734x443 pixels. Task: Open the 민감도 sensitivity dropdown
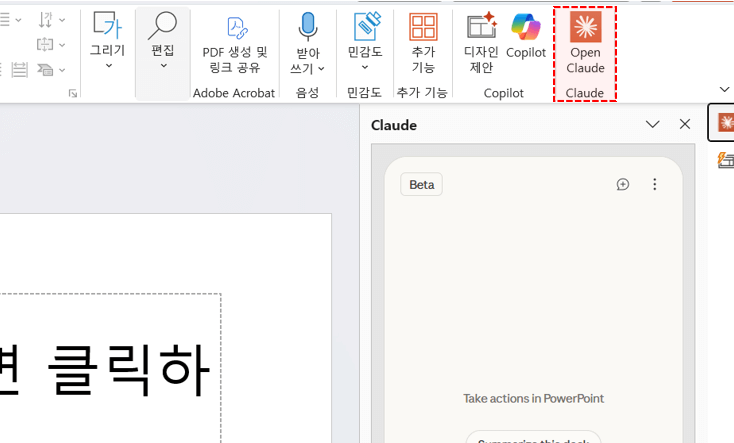click(x=364, y=67)
